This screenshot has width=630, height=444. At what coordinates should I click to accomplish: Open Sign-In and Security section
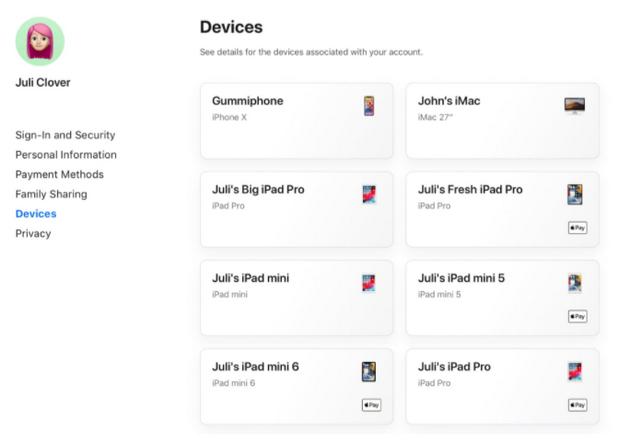(65, 135)
